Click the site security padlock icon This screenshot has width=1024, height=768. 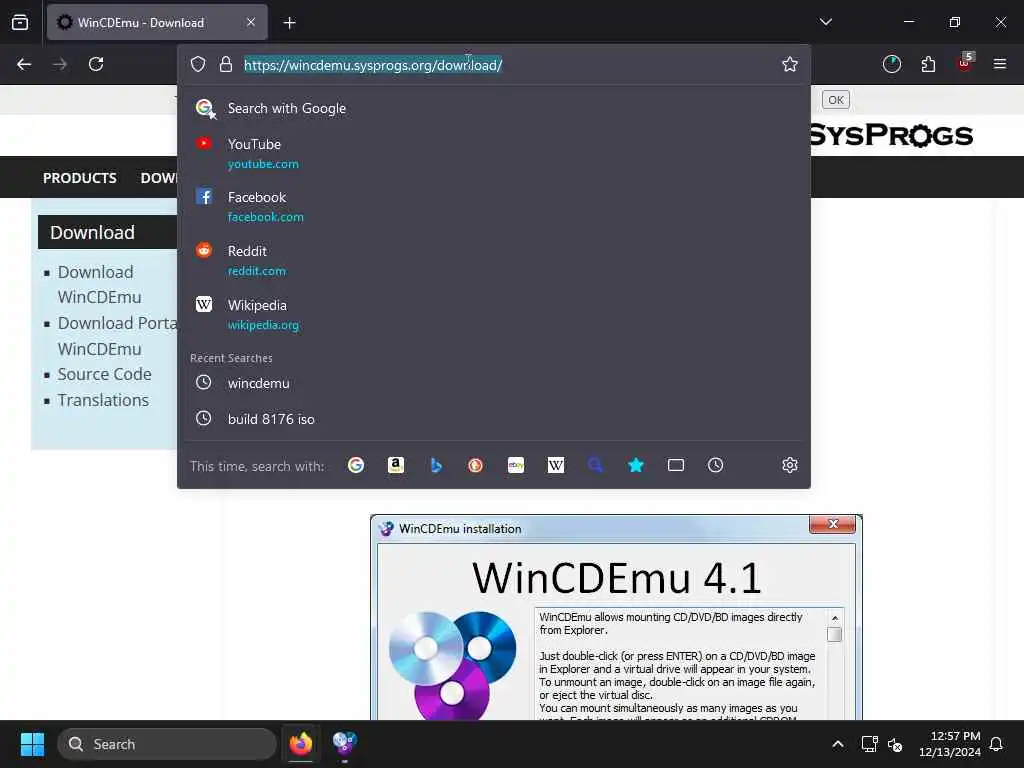[226, 64]
